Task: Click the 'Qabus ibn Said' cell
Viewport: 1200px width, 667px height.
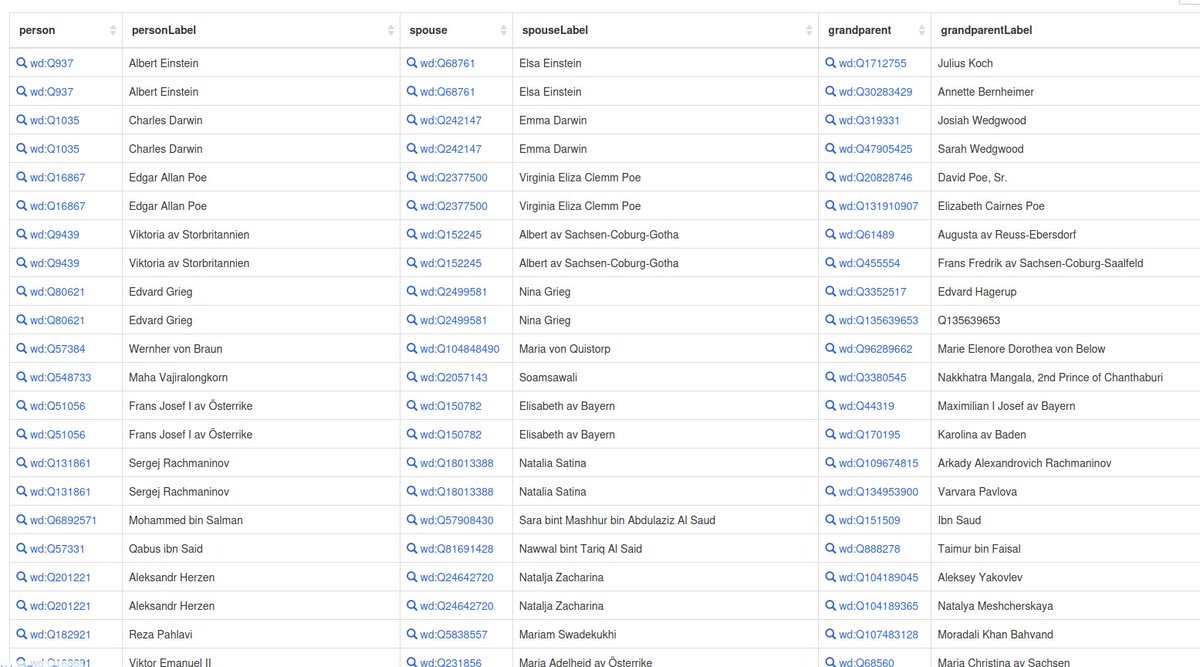Action: [261, 548]
